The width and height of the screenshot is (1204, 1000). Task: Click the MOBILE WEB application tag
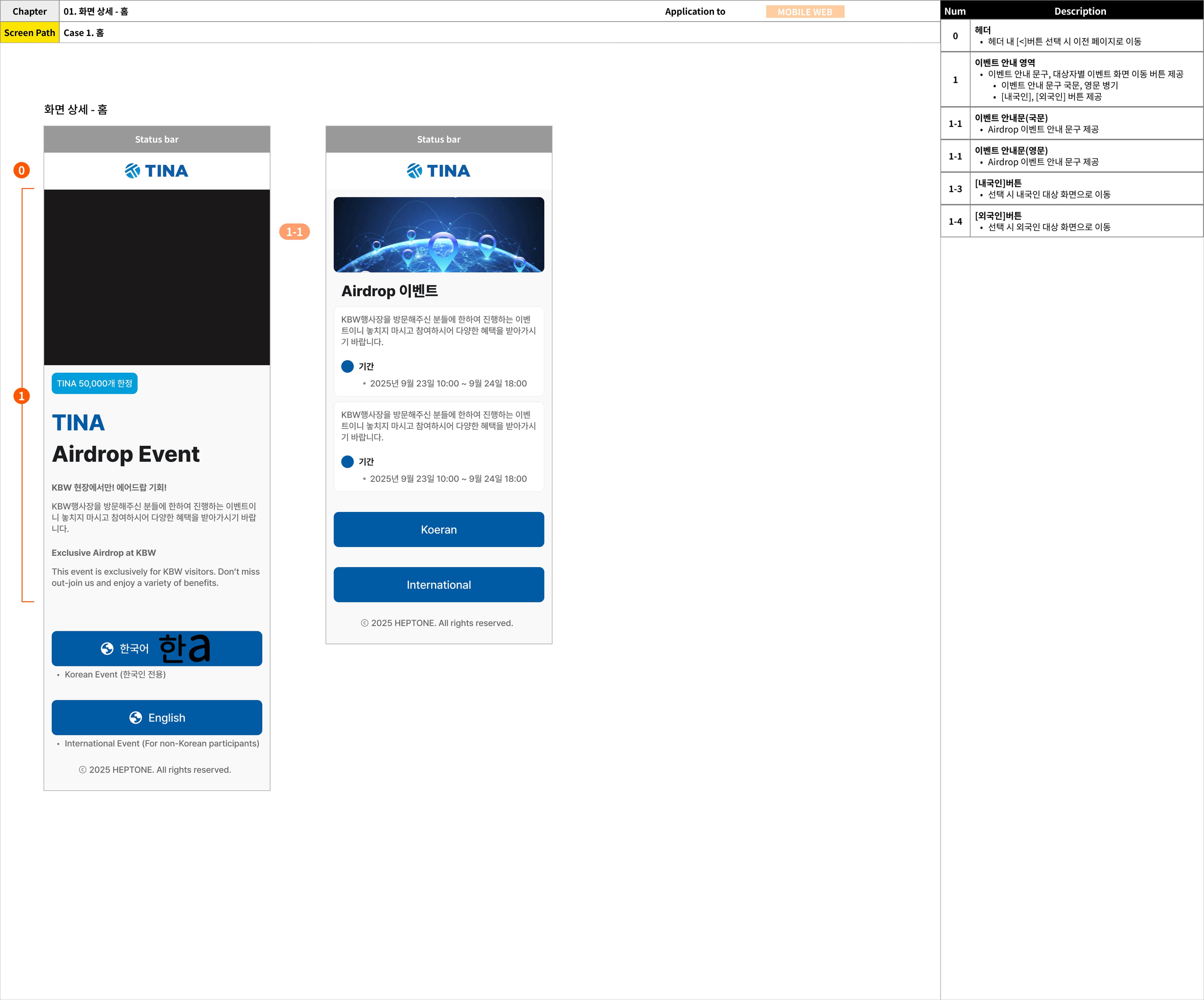805,12
